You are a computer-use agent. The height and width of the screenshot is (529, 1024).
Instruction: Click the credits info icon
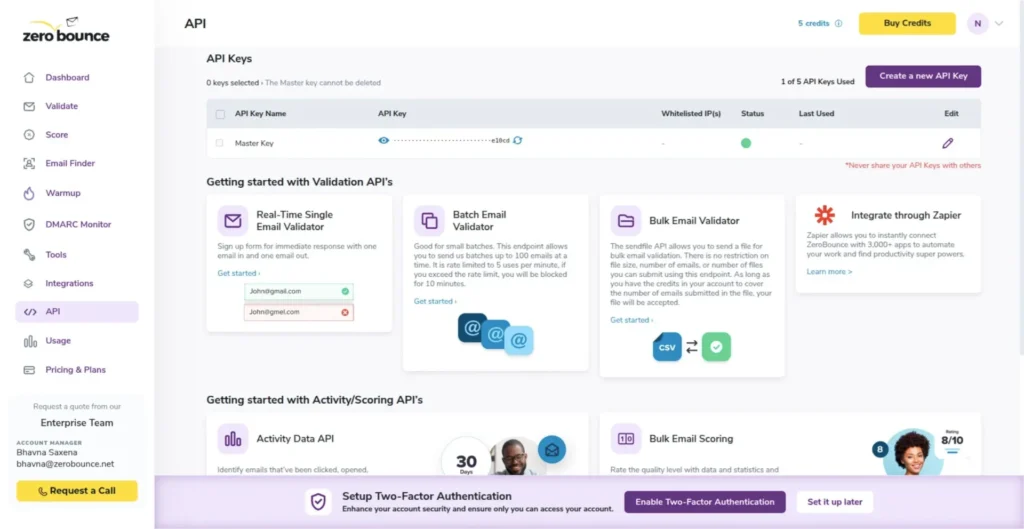pyautogui.click(x=839, y=24)
